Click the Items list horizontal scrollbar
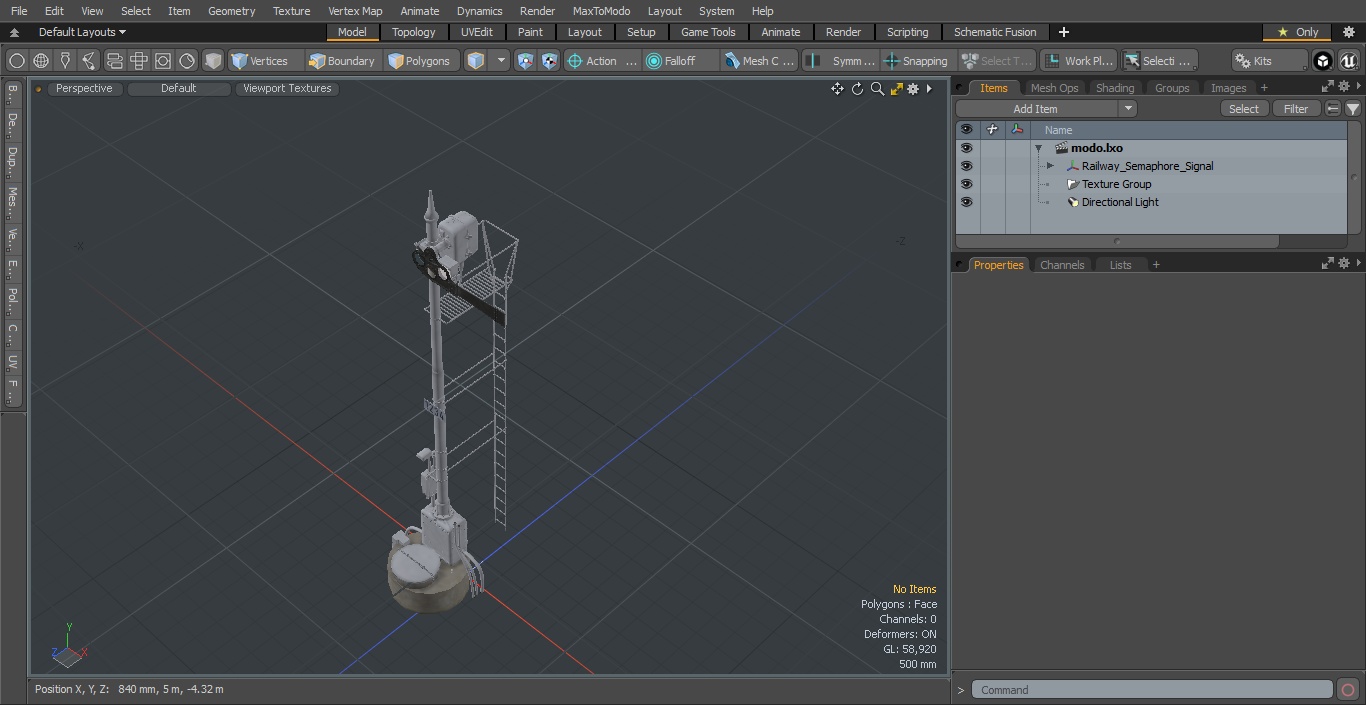 point(1117,241)
